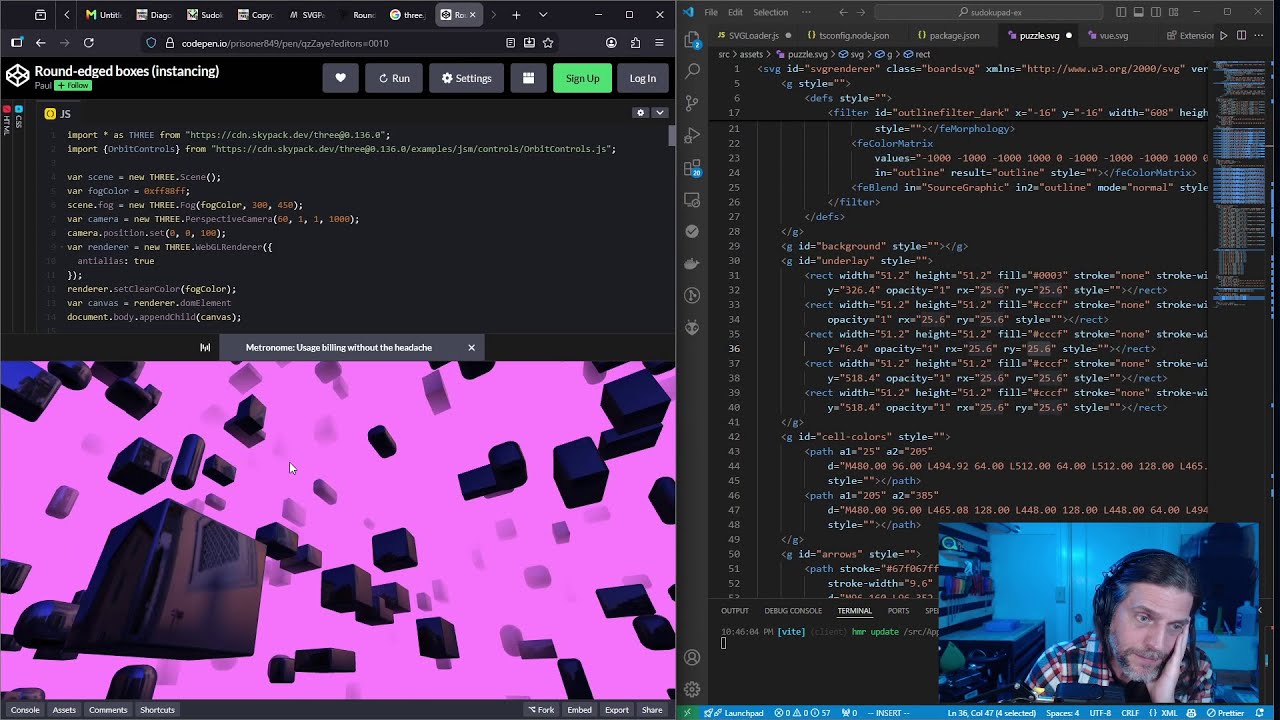Open CodePen Assets panel
This screenshot has width=1280, height=720.
click(x=64, y=710)
